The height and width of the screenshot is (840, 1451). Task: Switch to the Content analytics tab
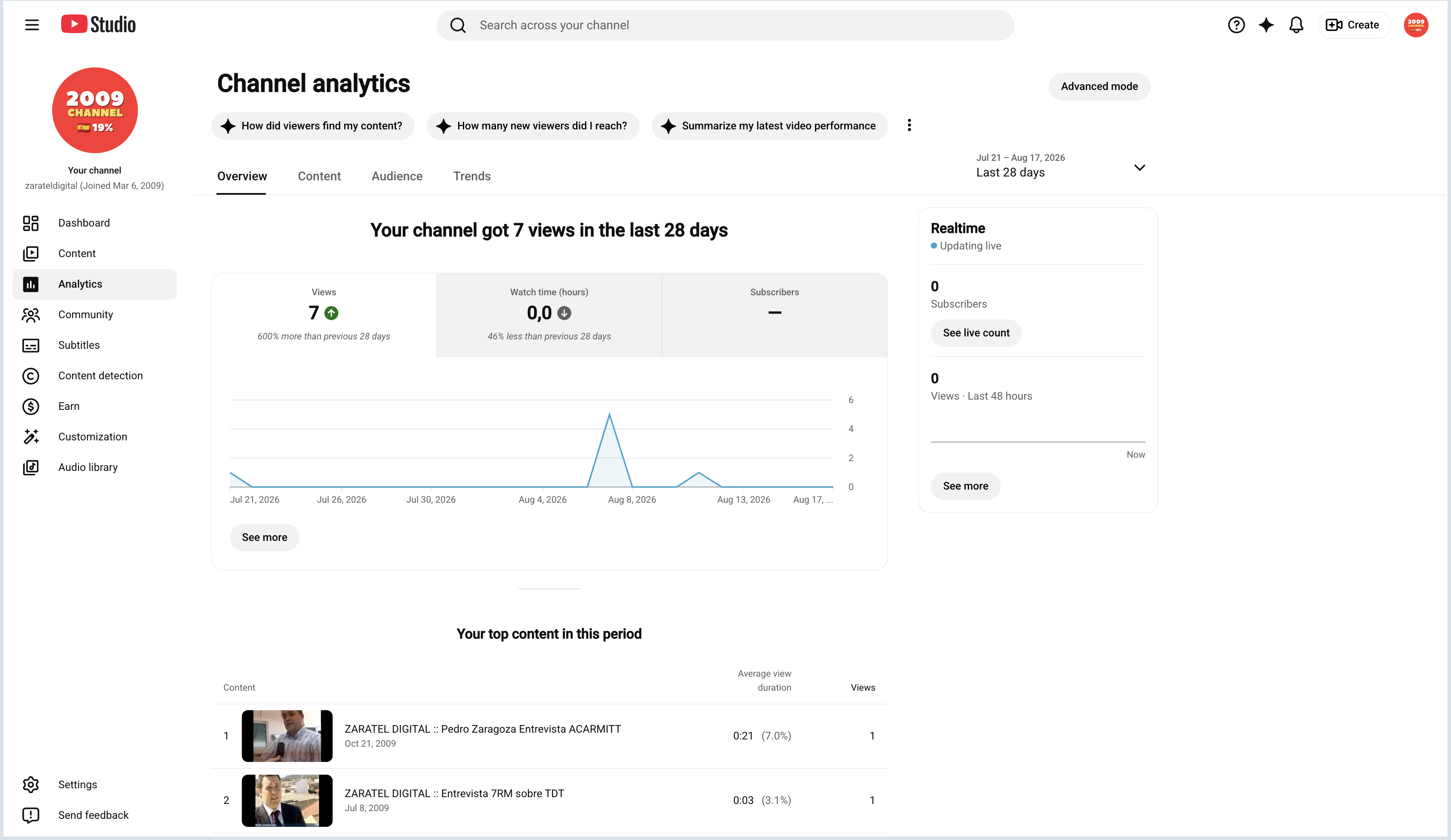(319, 176)
